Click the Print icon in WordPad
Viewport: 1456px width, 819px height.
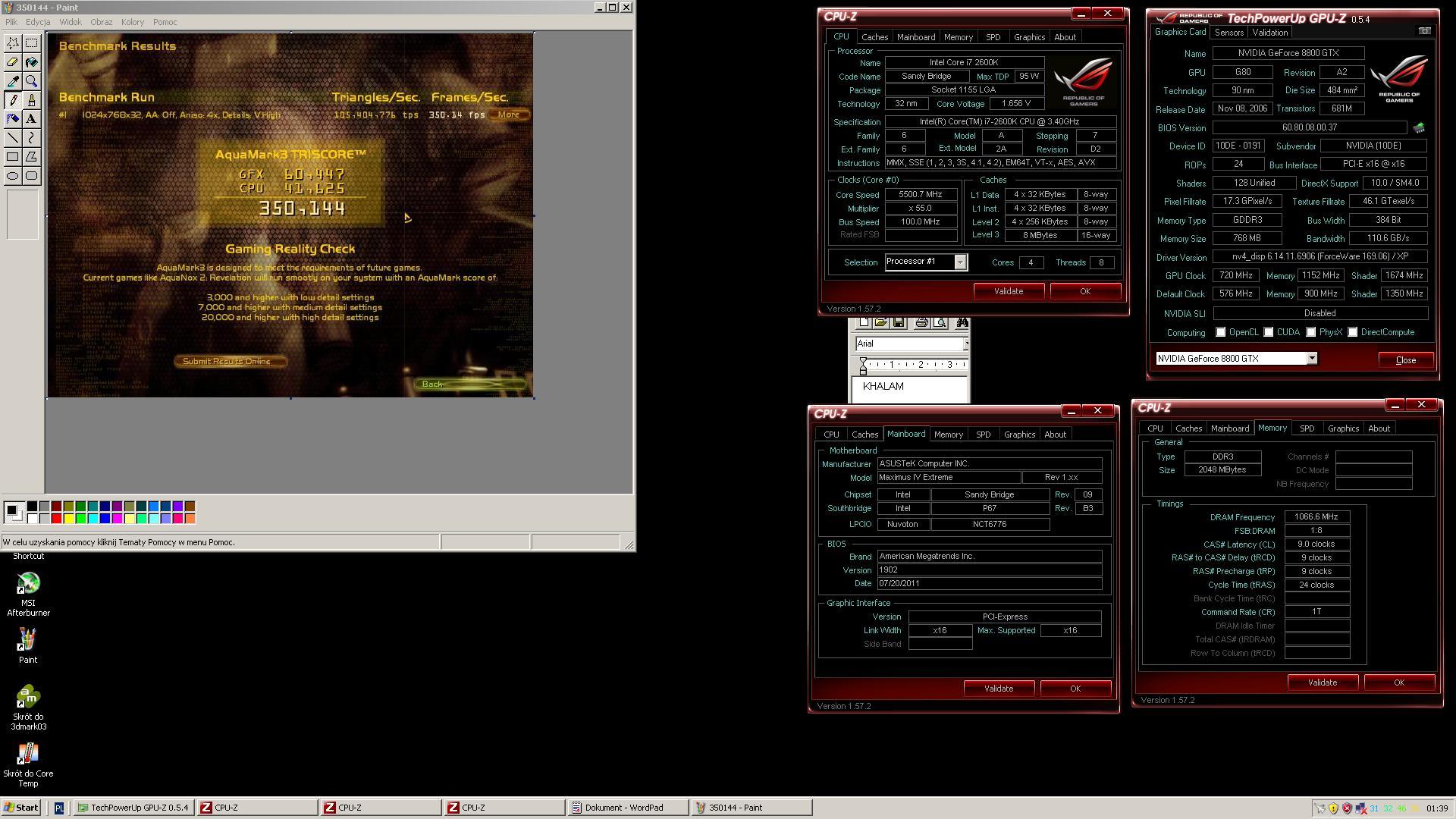point(921,323)
